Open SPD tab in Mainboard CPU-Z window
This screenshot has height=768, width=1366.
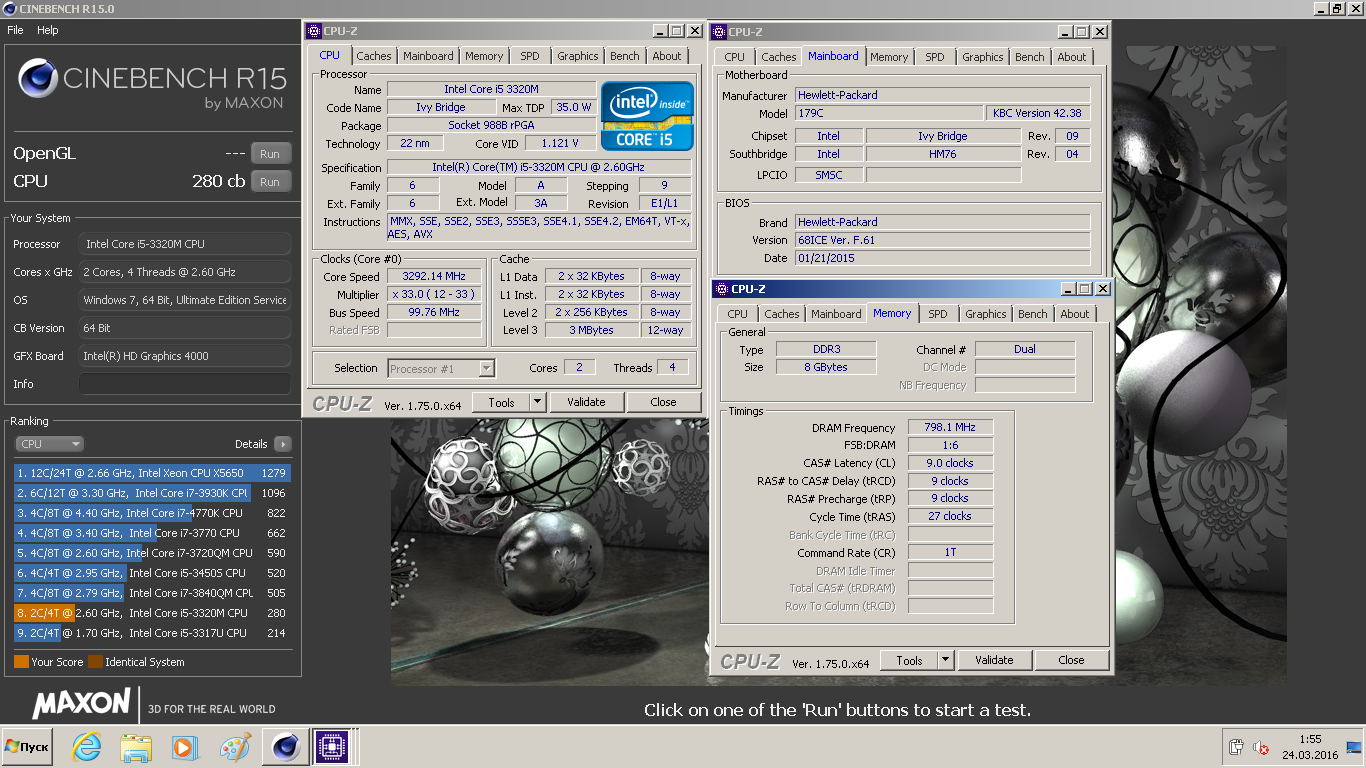935,58
